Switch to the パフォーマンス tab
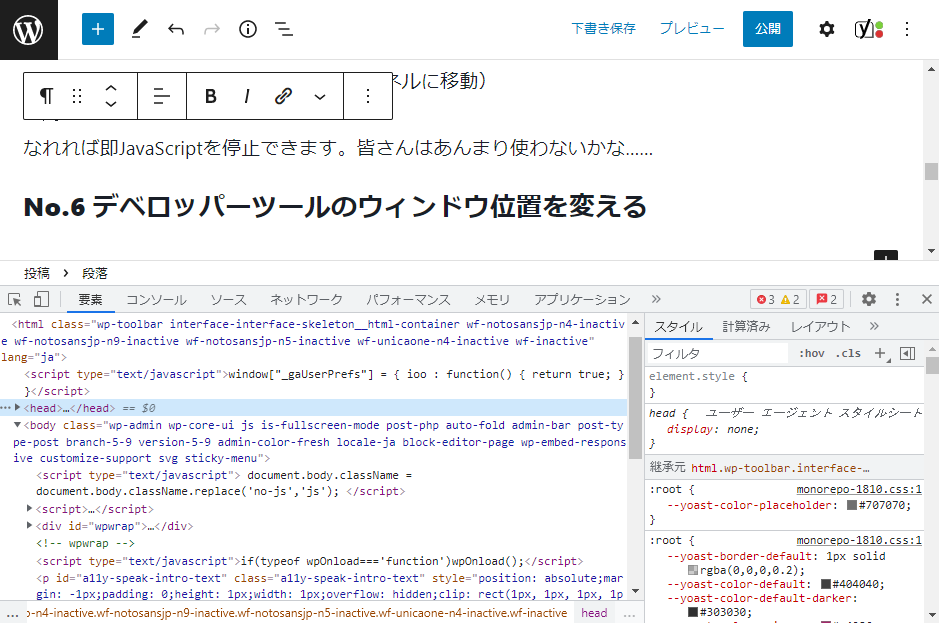 [408, 300]
